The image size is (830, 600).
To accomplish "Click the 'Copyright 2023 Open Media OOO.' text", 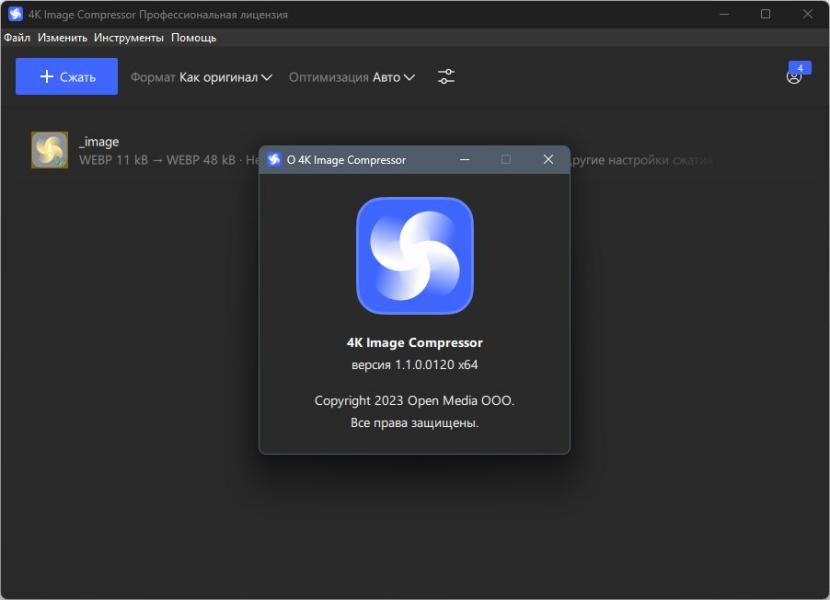I will point(414,400).
